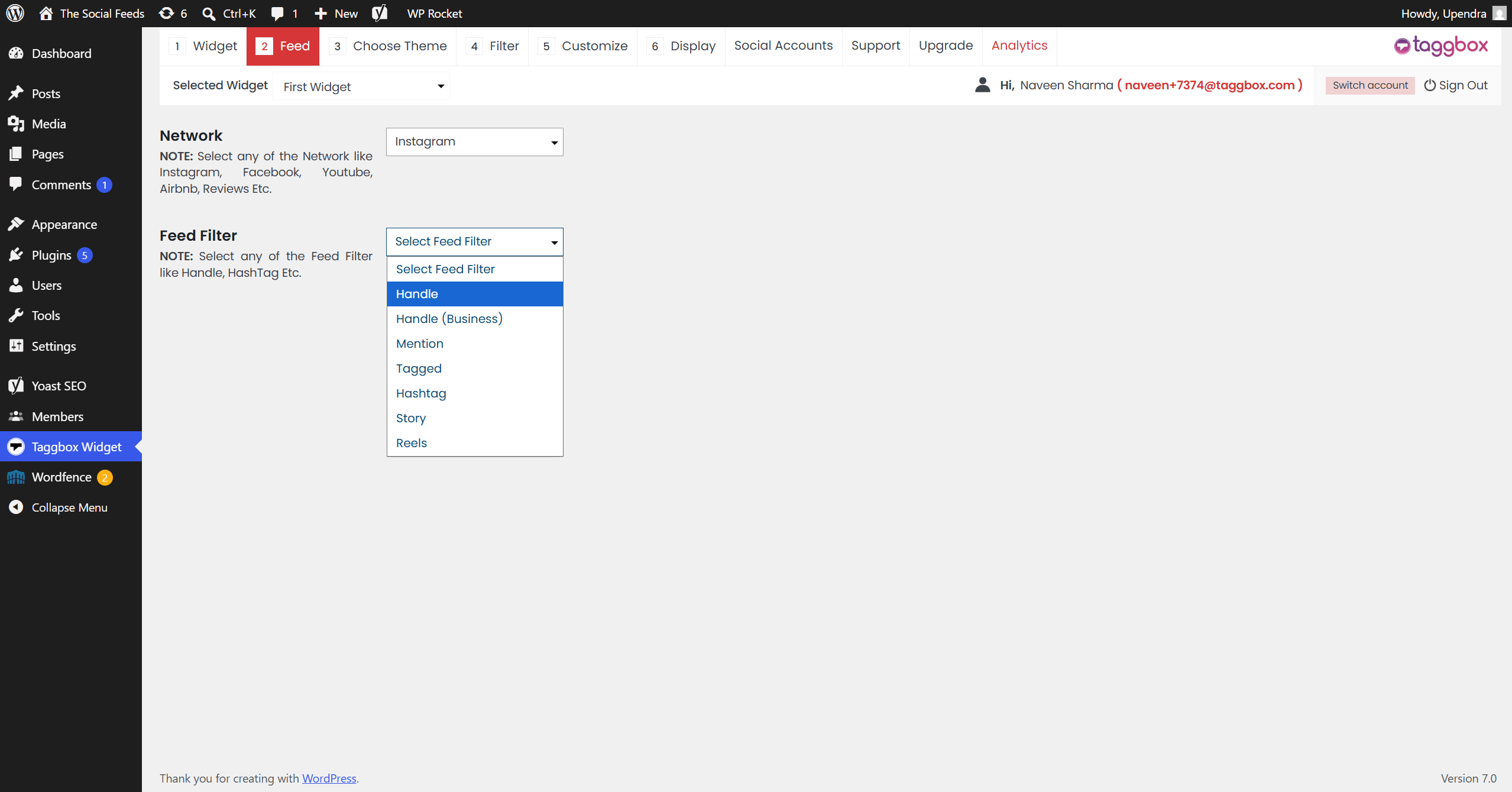This screenshot has height=792, width=1512.
Task: Go to the Filter step tab
Action: pyautogui.click(x=493, y=46)
